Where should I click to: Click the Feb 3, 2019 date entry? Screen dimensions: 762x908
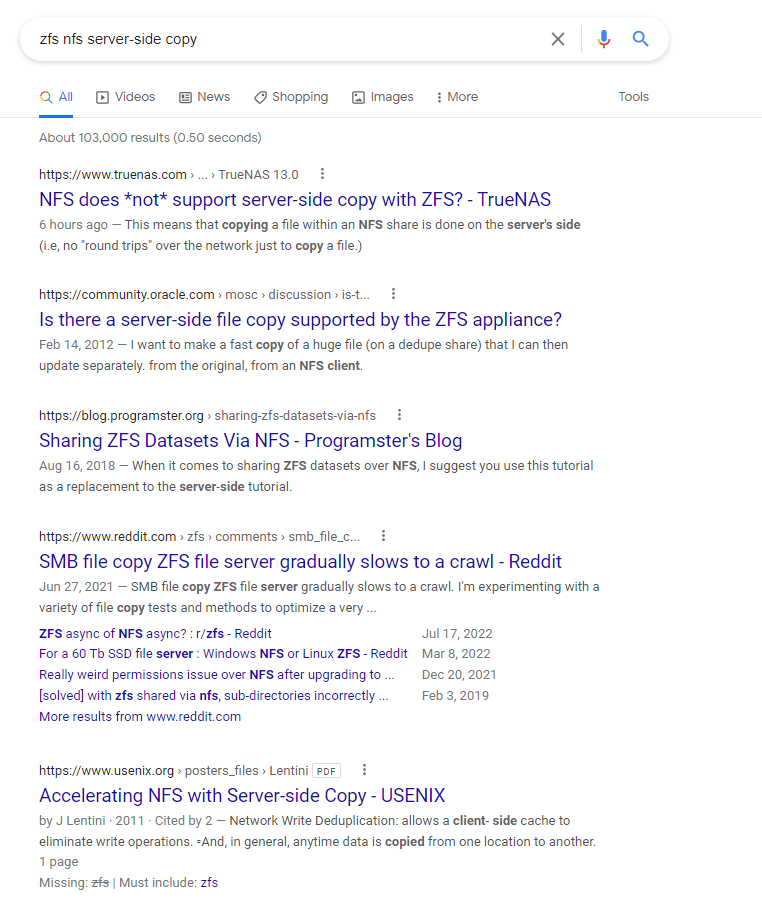(455, 695)
